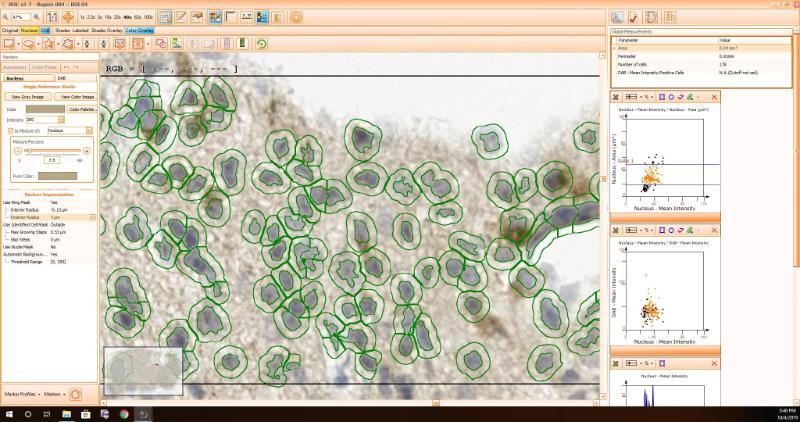The image size is (800, 422).
Task: Close the first scatter plot panel
Action: click(x=714, y=96)
